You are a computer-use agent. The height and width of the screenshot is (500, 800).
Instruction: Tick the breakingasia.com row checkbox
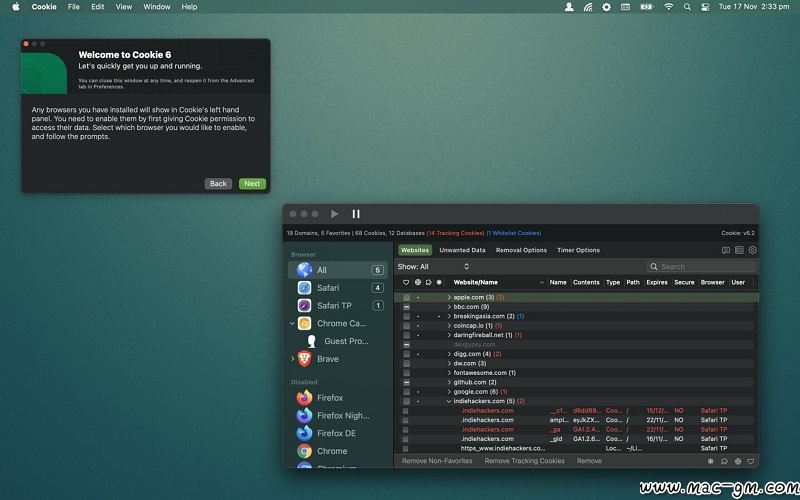[x=406, y=316]
